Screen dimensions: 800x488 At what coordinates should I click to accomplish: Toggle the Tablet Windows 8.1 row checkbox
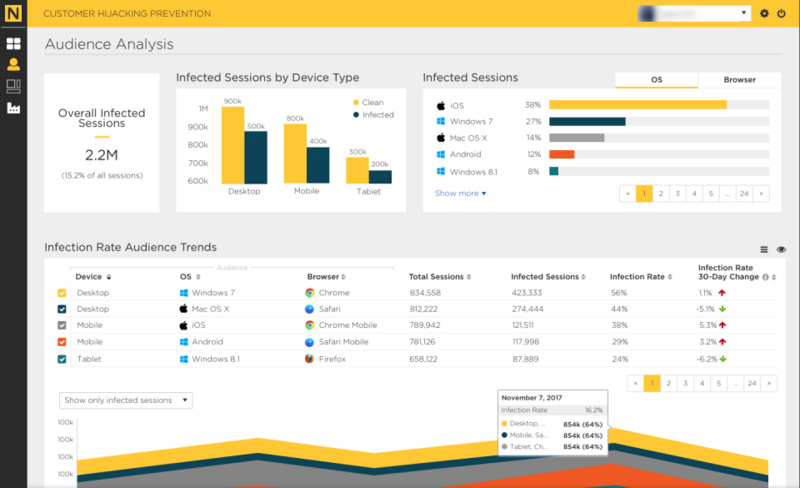tap(62, 359)
